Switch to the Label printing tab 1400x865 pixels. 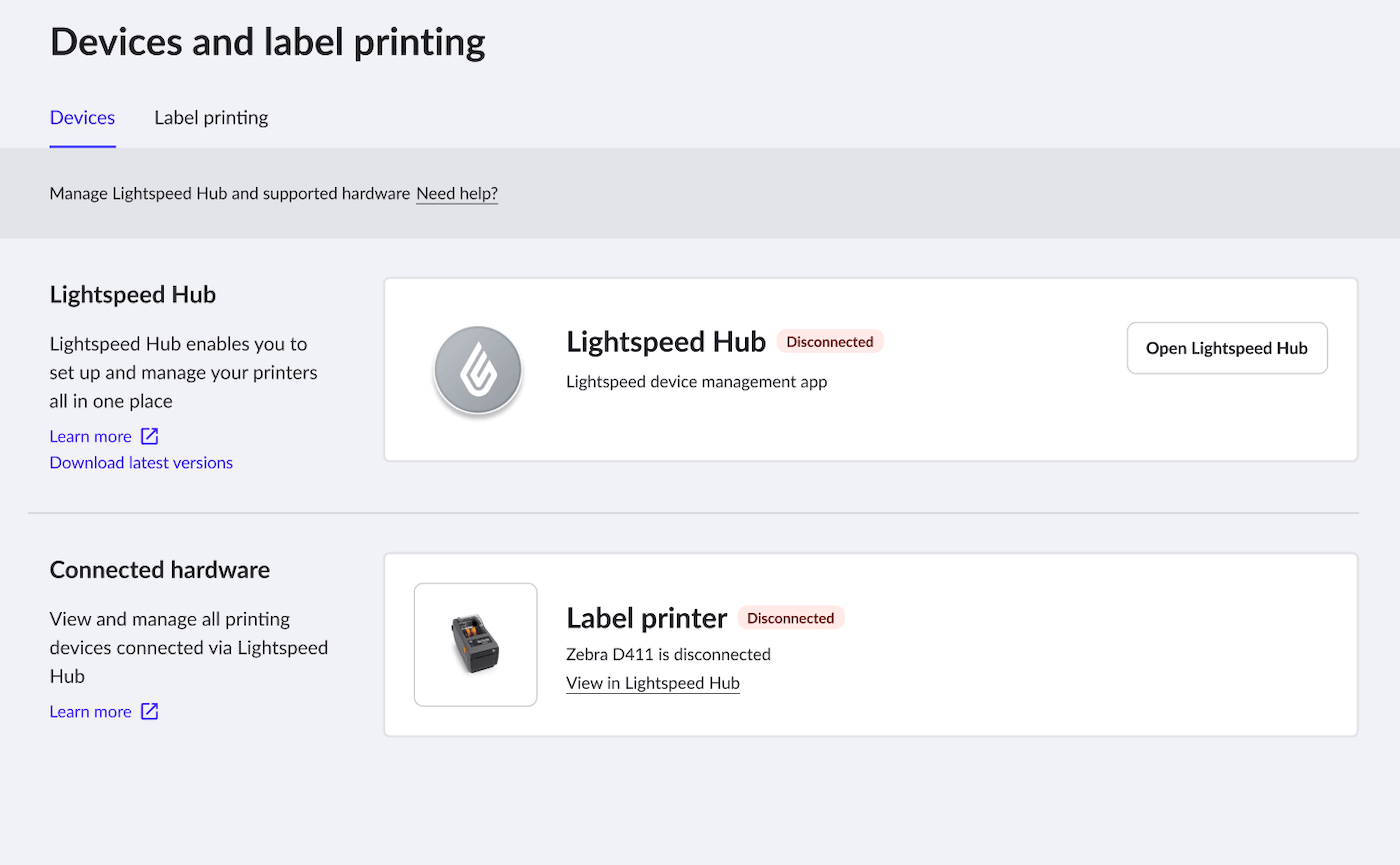211,118
